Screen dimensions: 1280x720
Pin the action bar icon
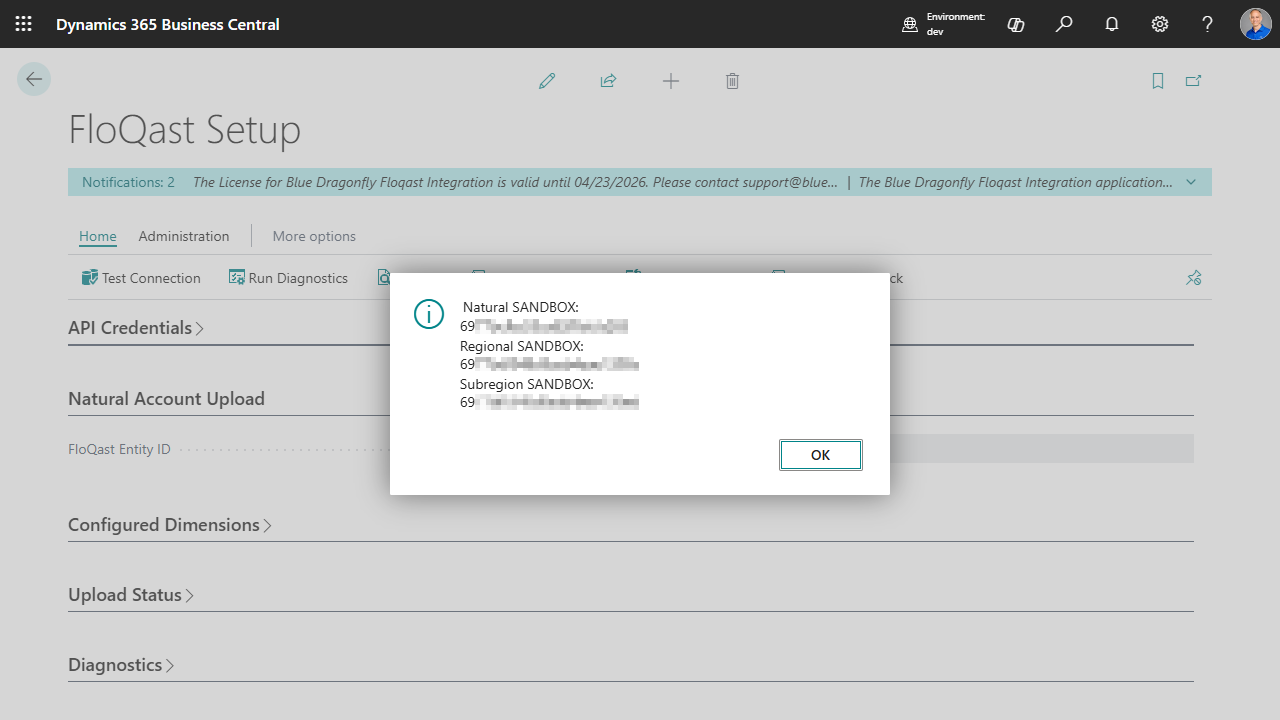point(1193,278)
